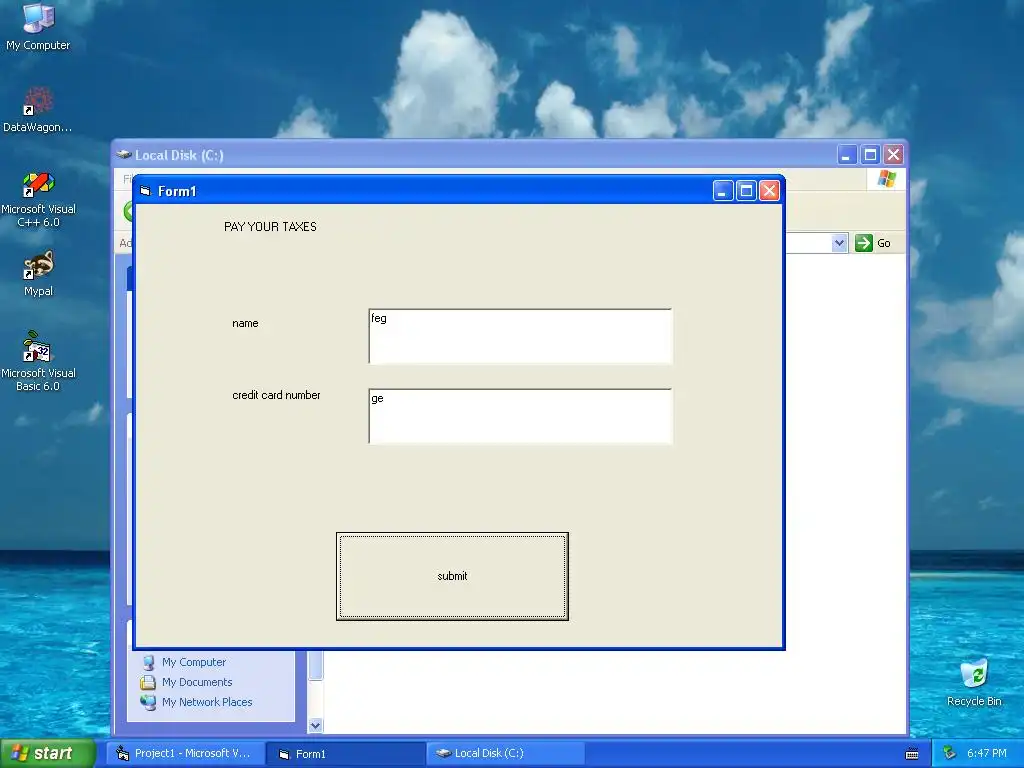Launch Microsoft Visual C++ 6.0 shortcut
Viewport: 1024px width, 768px height.
tap(38, 199)
